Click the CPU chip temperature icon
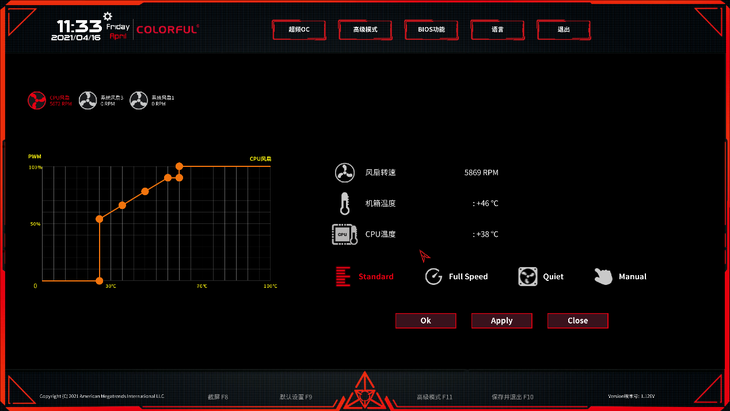This screenshot has width=730, height=411. pos(345,234)
